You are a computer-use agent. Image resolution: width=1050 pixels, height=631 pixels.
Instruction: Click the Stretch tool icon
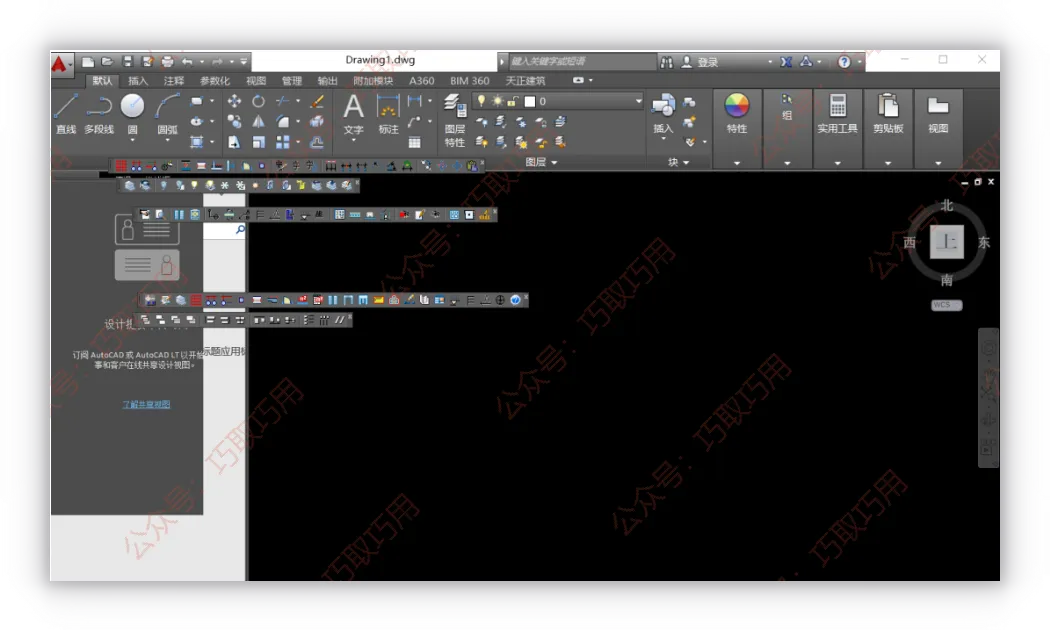234,142
